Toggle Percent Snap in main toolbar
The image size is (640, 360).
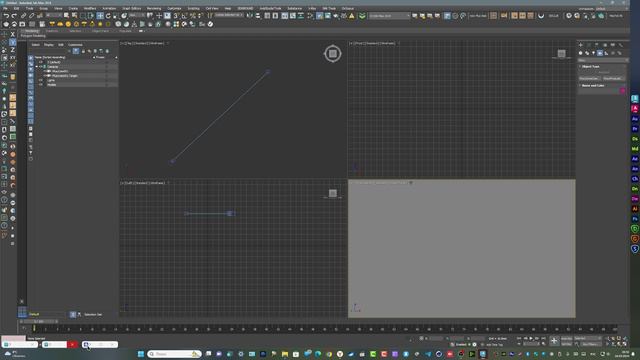pos(193,16)
